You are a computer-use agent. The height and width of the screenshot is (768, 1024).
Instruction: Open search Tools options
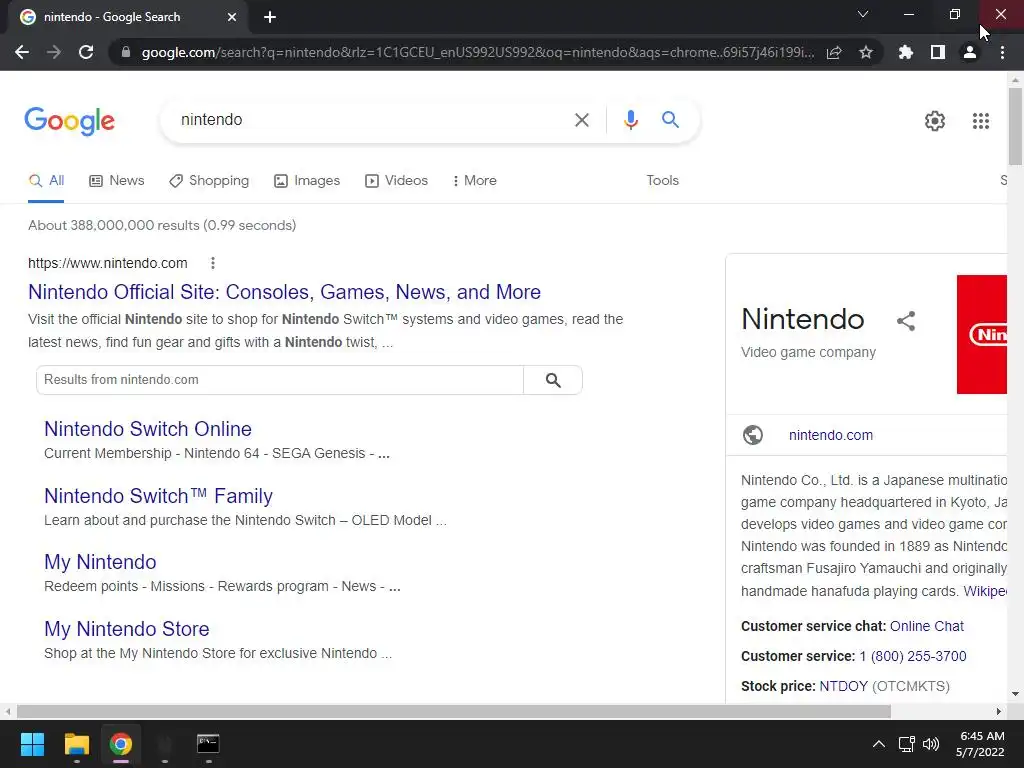[662, 181]
